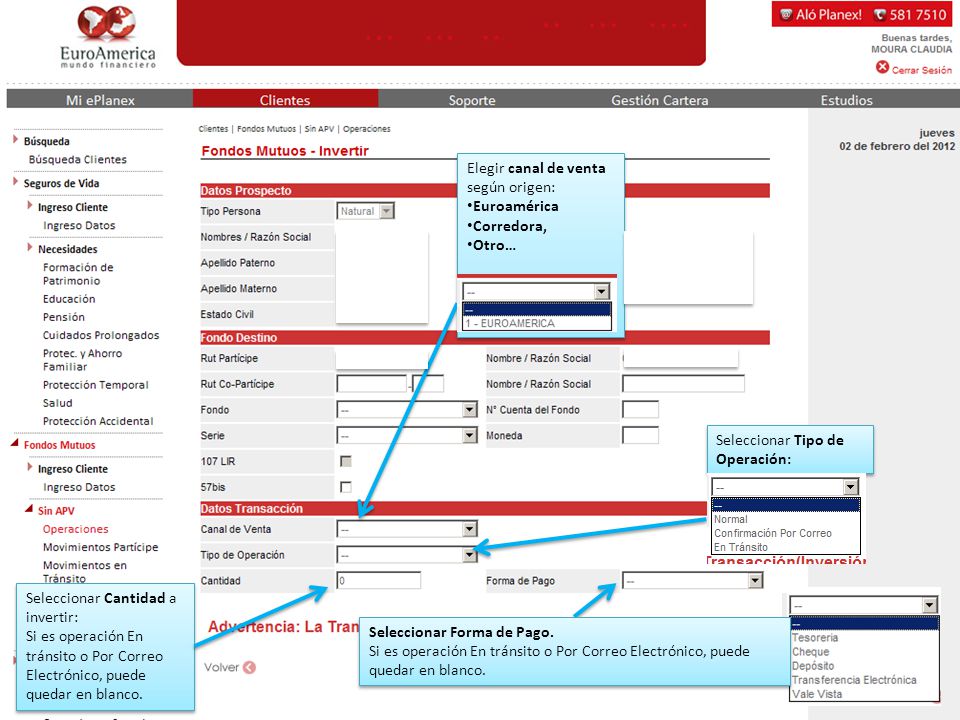Click Rut Partícipe row Nombre / Razón Social field
The image size is (960, 720).
point(680,358)
